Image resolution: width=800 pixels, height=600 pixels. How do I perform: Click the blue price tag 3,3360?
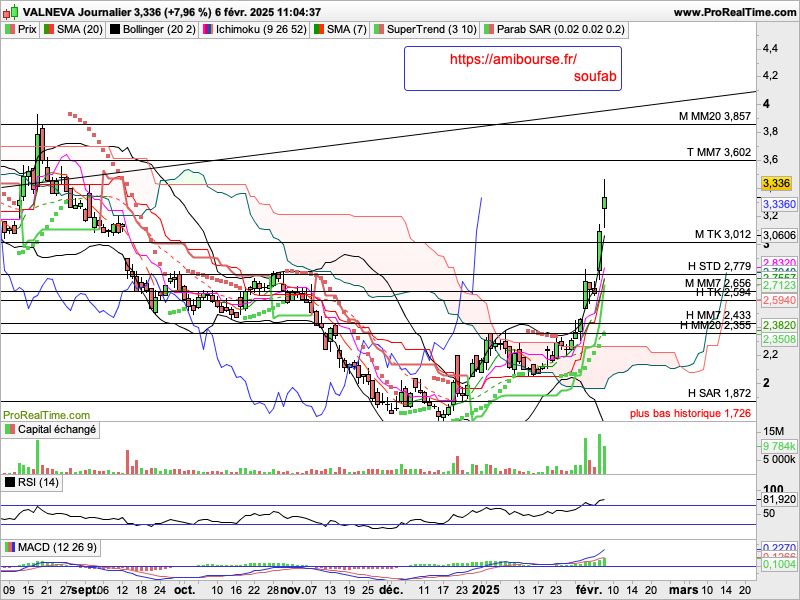pos(779,204)
